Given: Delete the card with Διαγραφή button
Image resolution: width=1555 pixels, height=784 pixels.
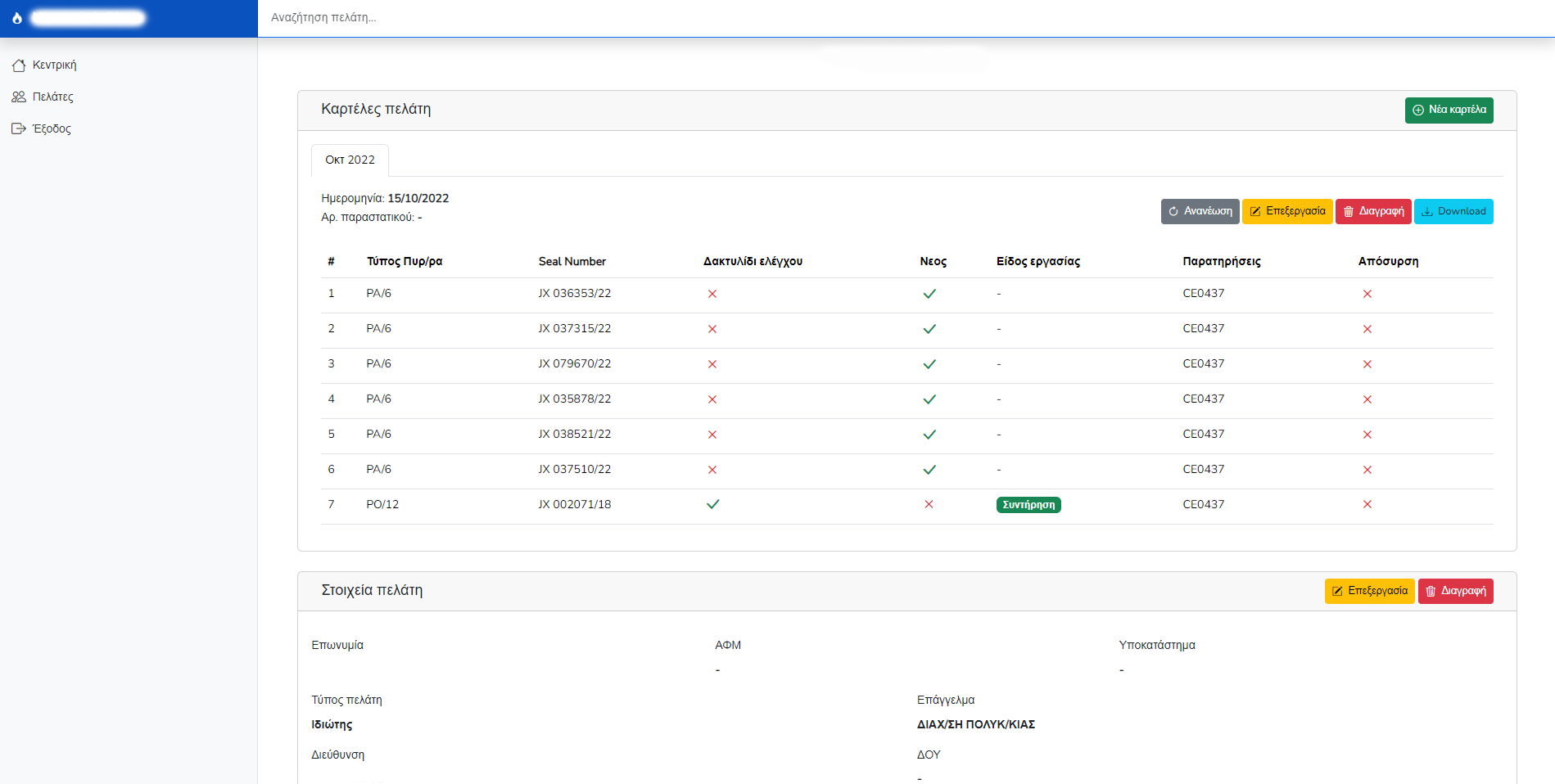Looking at the screenshot, I should (1373, 211).
